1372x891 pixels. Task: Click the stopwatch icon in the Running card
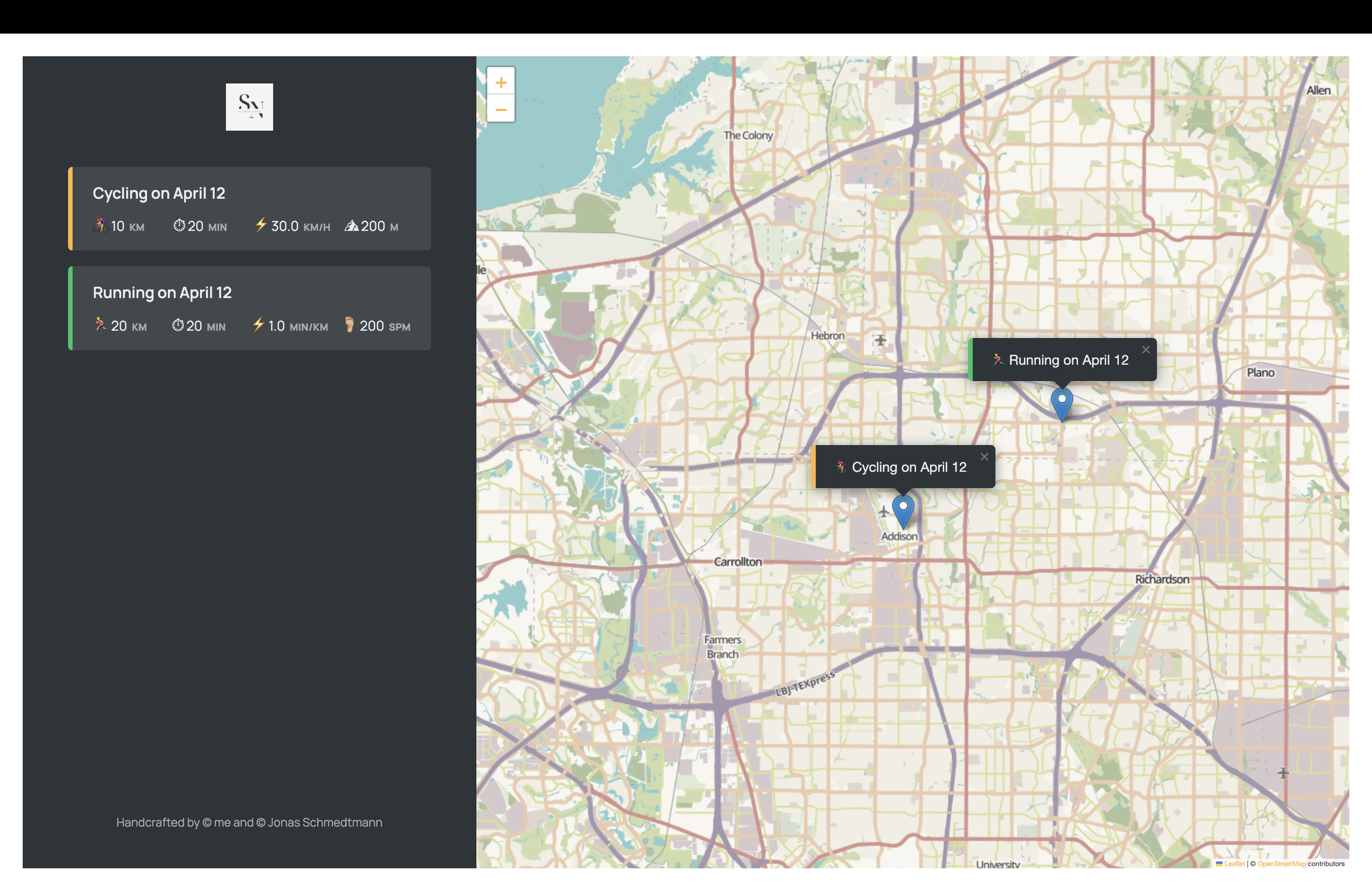(178, 325)
